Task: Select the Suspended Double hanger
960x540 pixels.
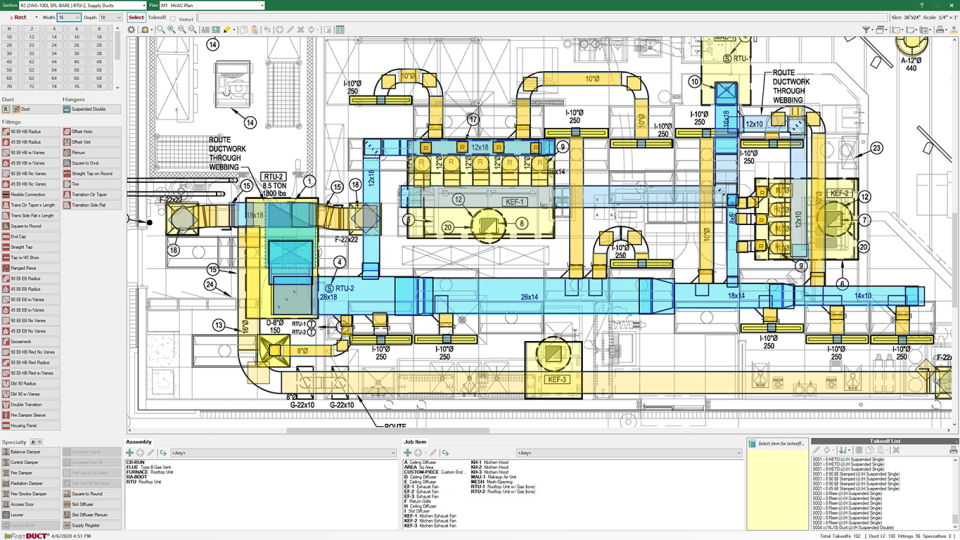Action: click(x=91, y=109)
